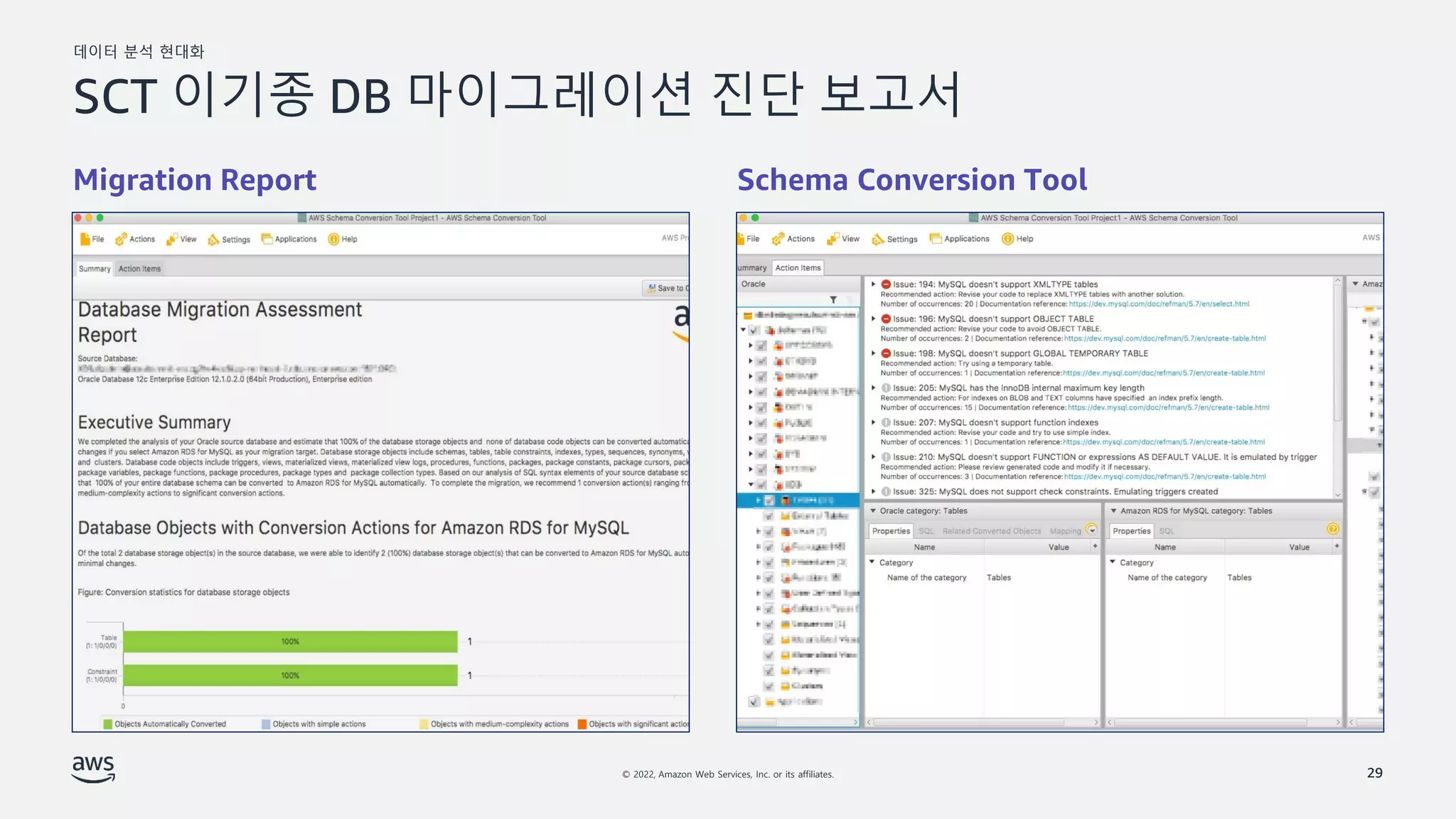The height and width of the screenshot is (819, 1456).
Task: Open create-table.html link for Issue 196
Action: [x=1165, y=338]
